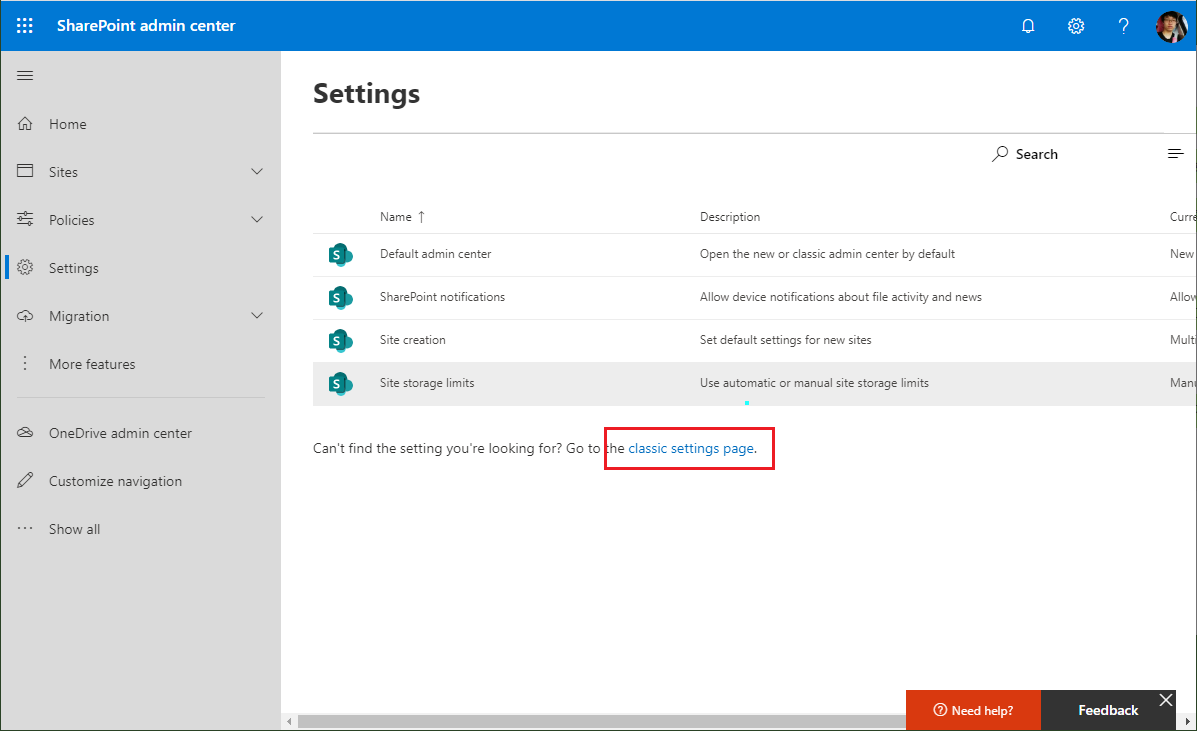Click the Customize navigation pencil icon
This screenshot has width=1197, height=732.
click(x=25, y=480)
